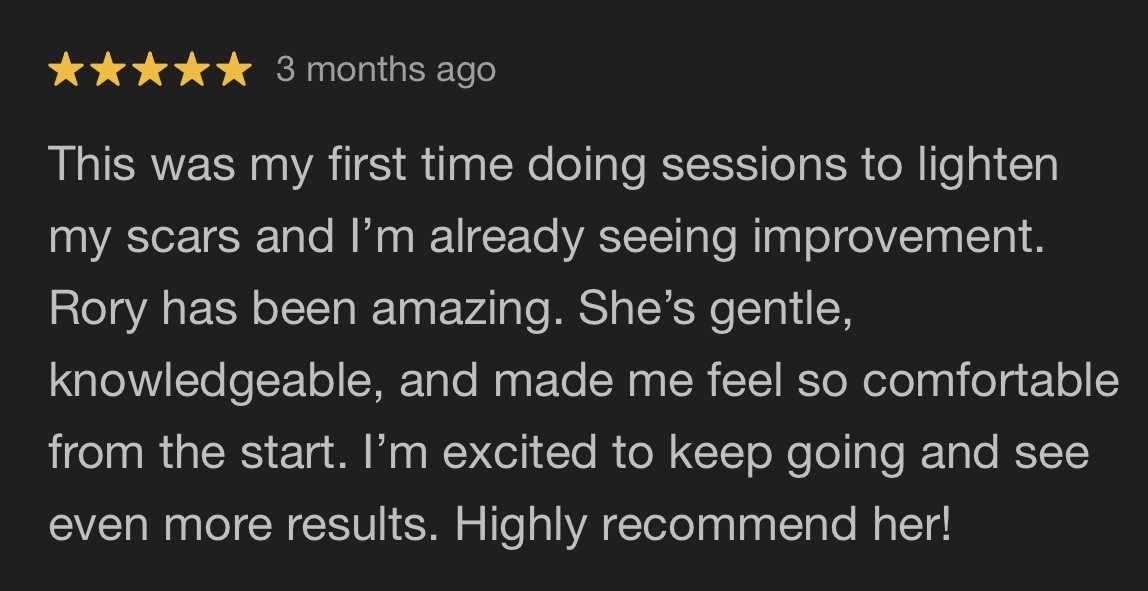Click the word "results" in the last line
Image resolution: width=1148 pixels, height=591 pixels.
click(x=370, y=525)
